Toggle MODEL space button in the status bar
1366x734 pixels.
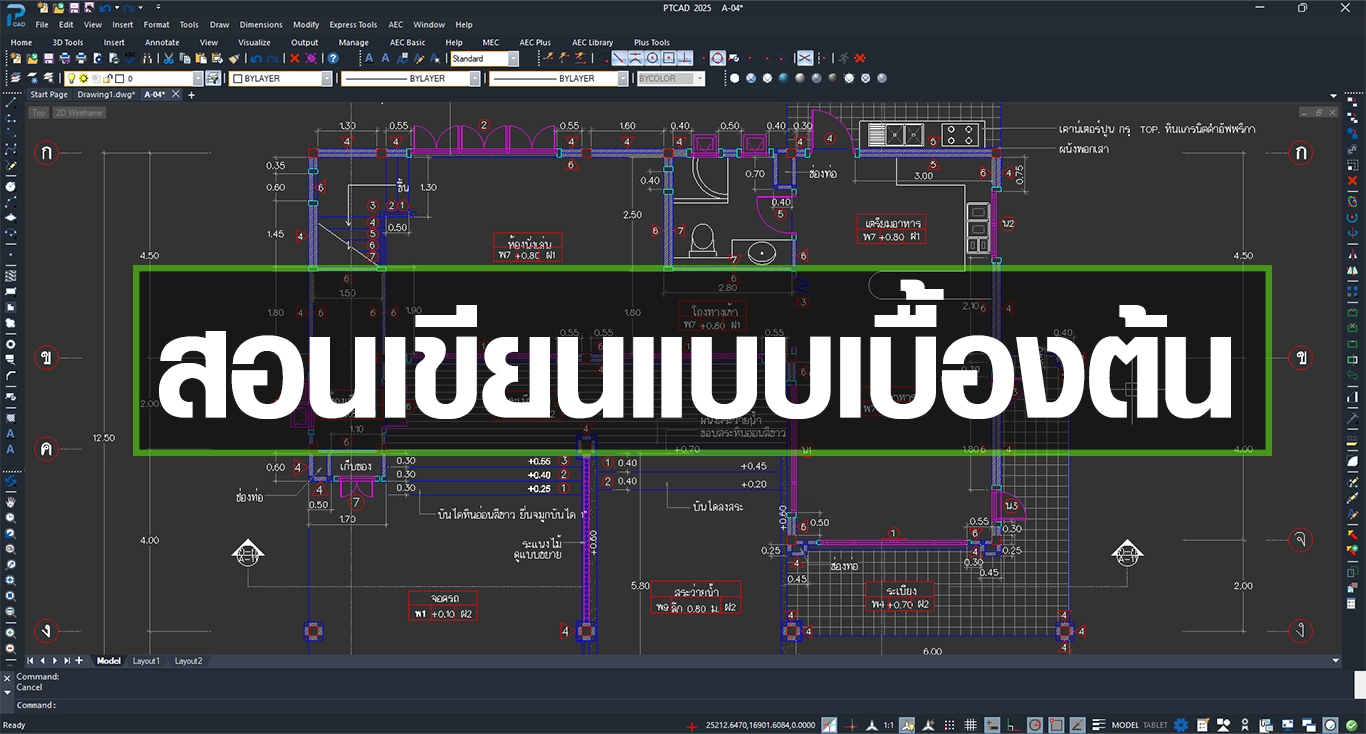(1125, 725)
